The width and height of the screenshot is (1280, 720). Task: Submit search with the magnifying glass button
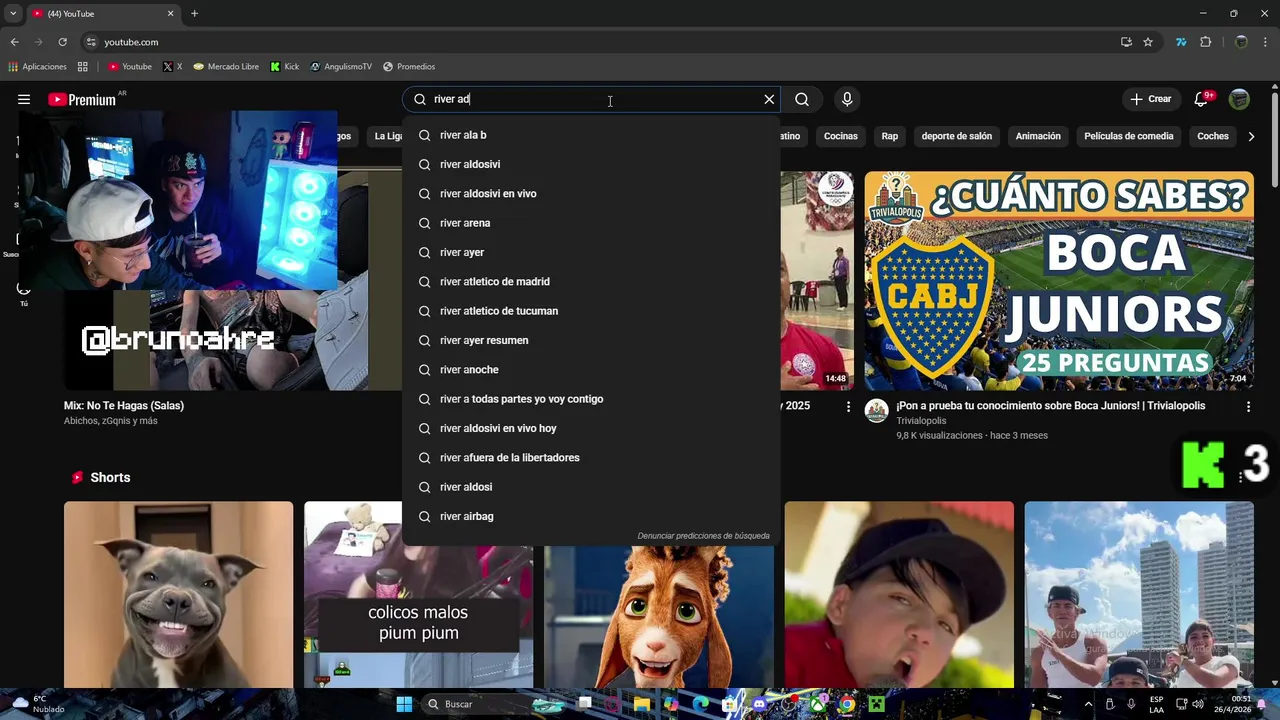[x=802, y=99]
